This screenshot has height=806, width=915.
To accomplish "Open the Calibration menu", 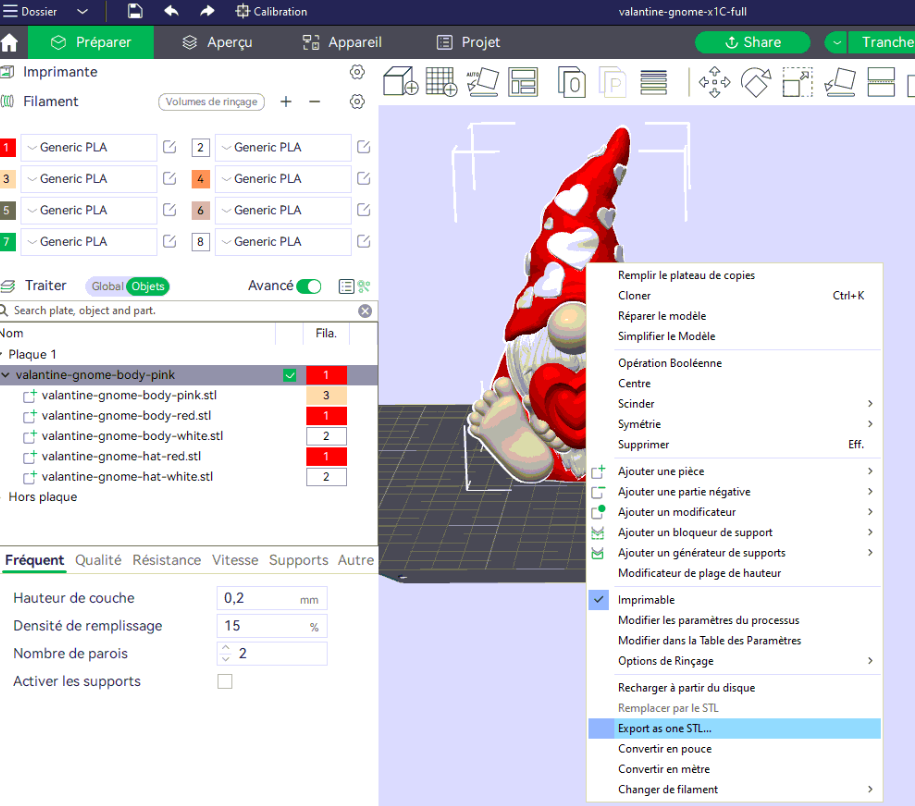I will [x=271, y=11].
